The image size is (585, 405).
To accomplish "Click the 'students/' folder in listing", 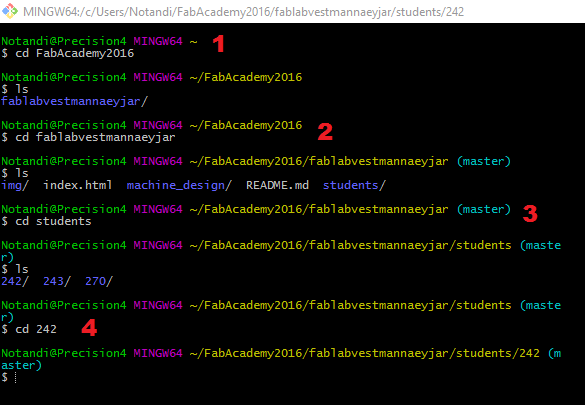I will point(354,185).
